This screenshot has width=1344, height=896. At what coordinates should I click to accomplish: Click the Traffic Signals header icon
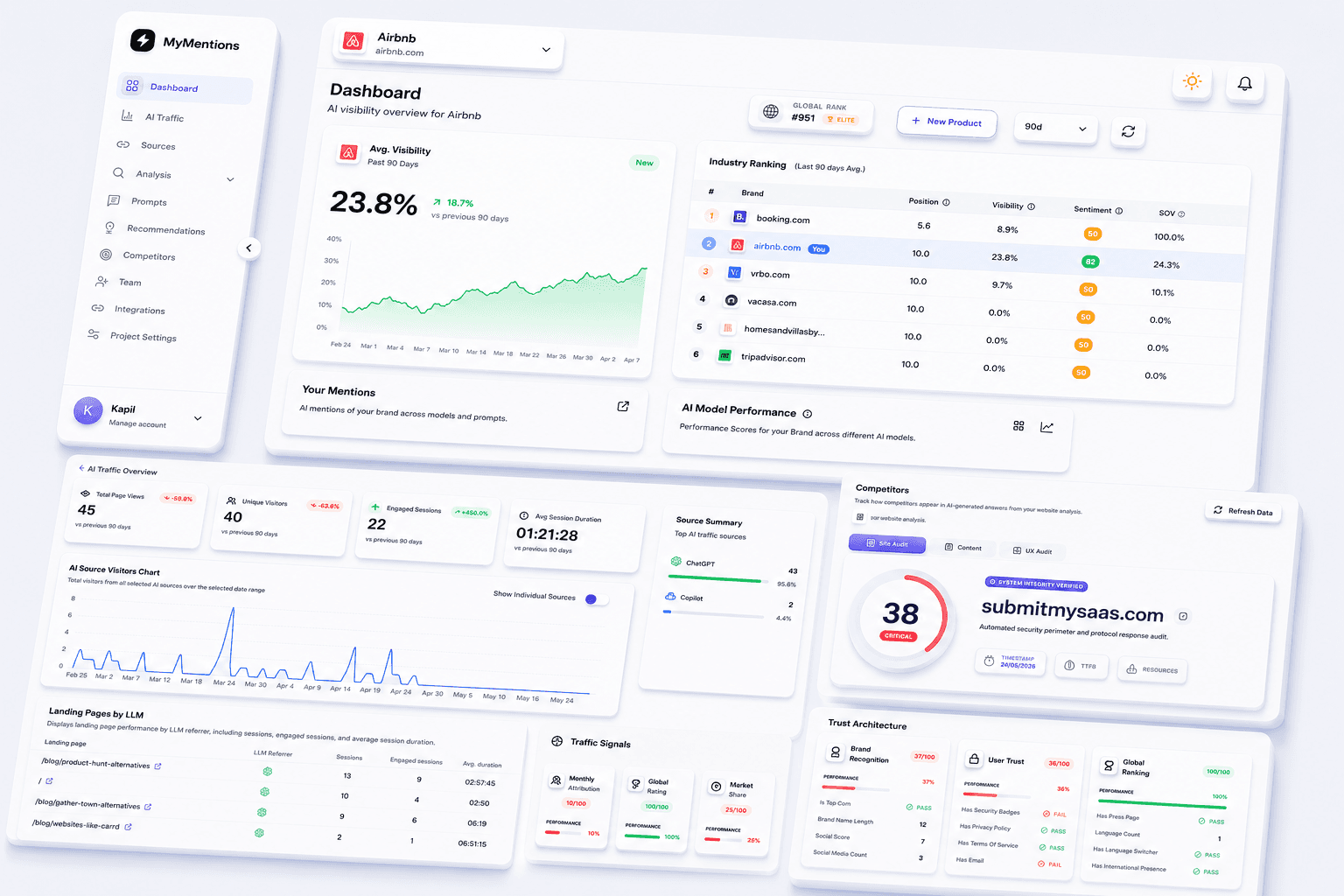click(557, 741)
